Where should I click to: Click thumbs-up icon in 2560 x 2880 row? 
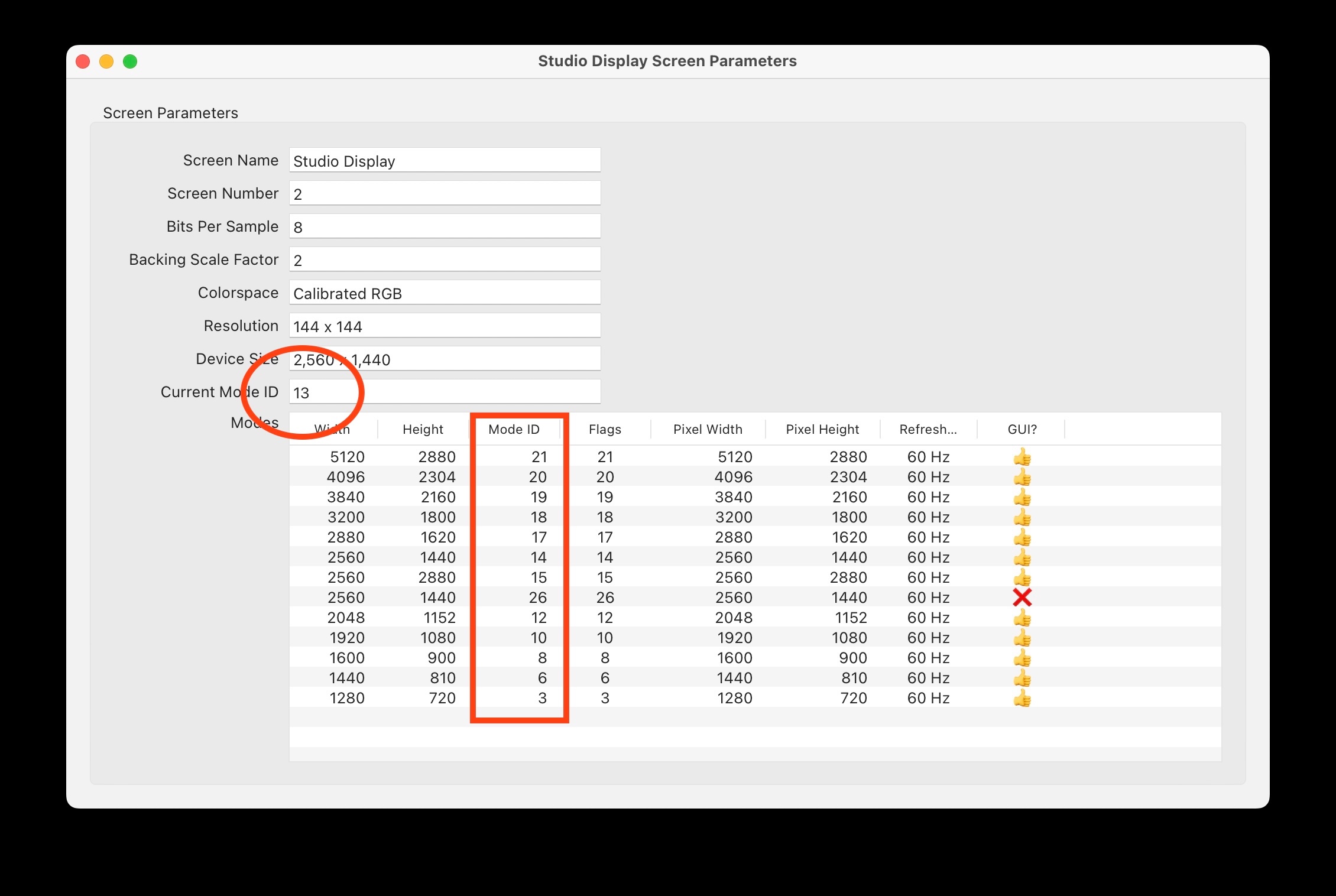(x=1022, y=577)
